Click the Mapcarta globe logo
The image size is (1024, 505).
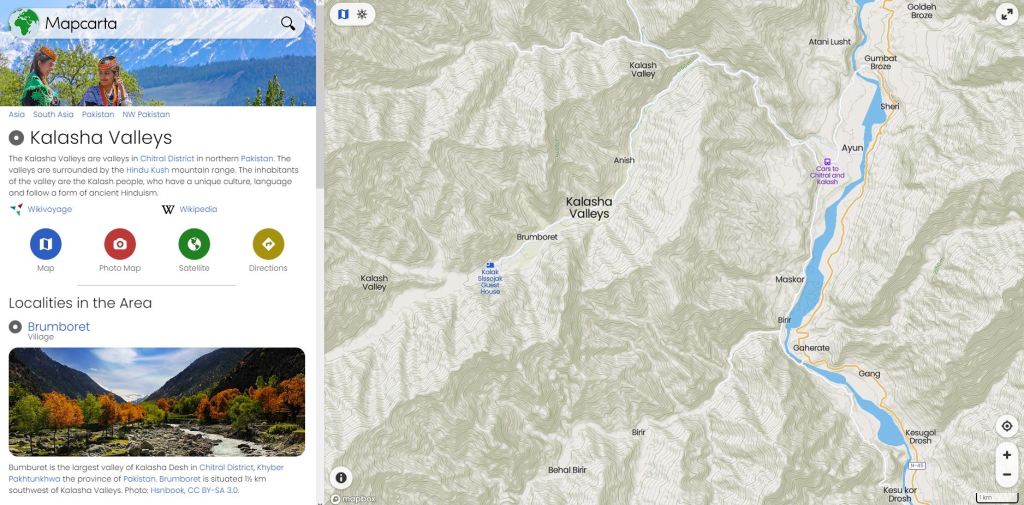24,24
